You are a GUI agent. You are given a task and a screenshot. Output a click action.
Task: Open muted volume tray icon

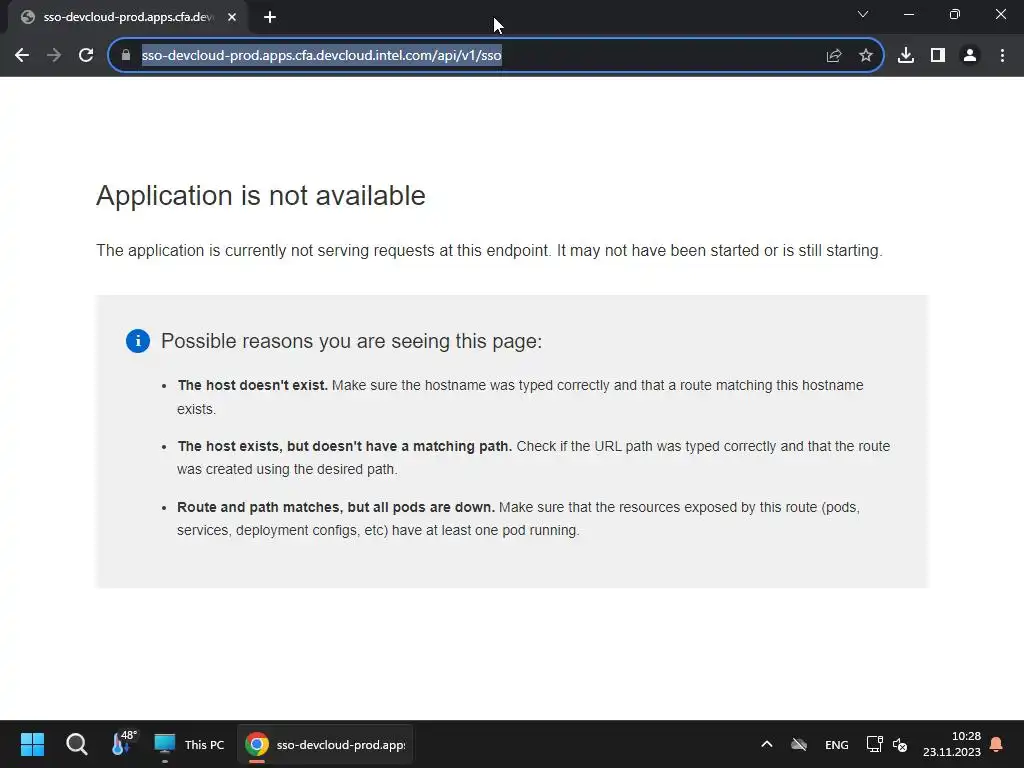click(900, 744)
